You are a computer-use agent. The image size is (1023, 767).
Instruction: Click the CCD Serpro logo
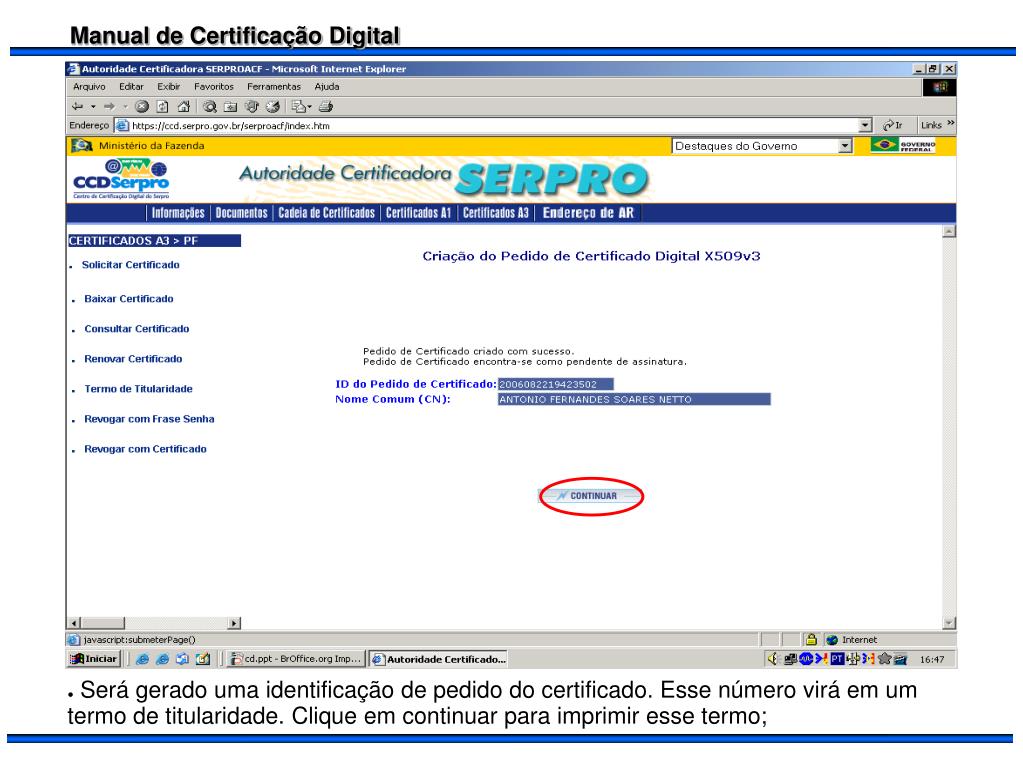click(x=121, y=179)
